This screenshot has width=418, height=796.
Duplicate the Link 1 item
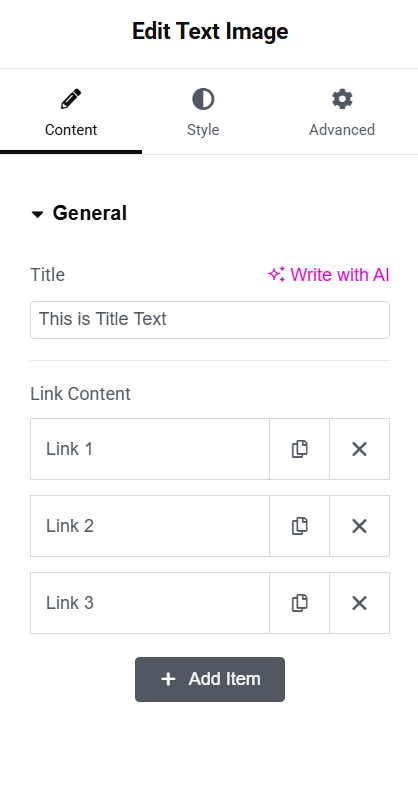pyautogui.click(x=299, y=449)
